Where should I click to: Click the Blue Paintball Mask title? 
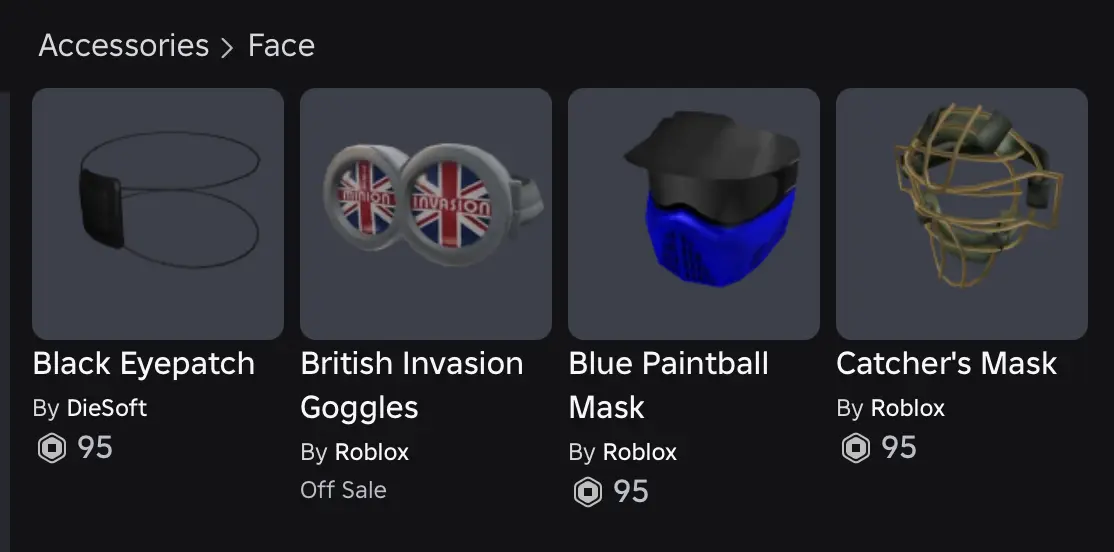click(x=668, y=385)
